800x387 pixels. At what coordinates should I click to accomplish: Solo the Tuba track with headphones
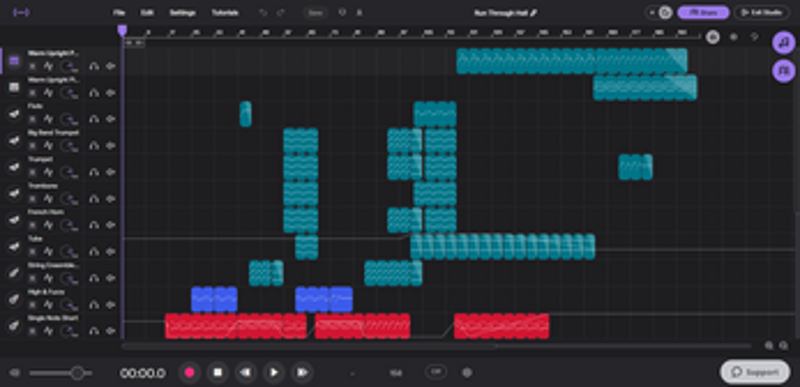point(94,251)
